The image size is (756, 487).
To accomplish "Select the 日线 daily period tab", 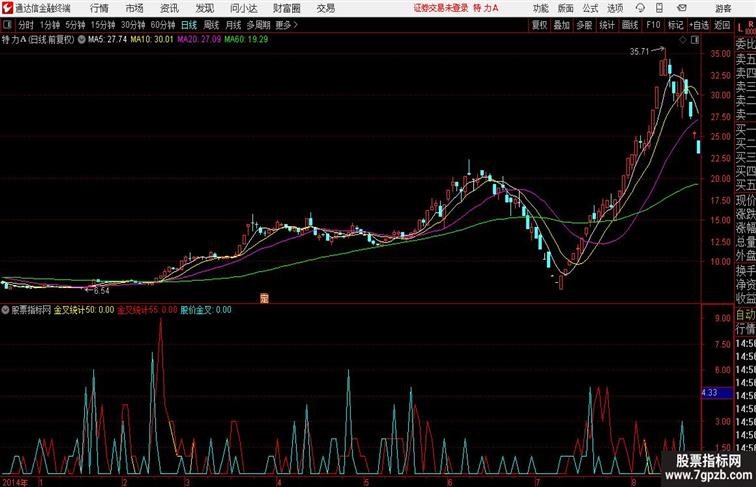I will tap(189, 25).
